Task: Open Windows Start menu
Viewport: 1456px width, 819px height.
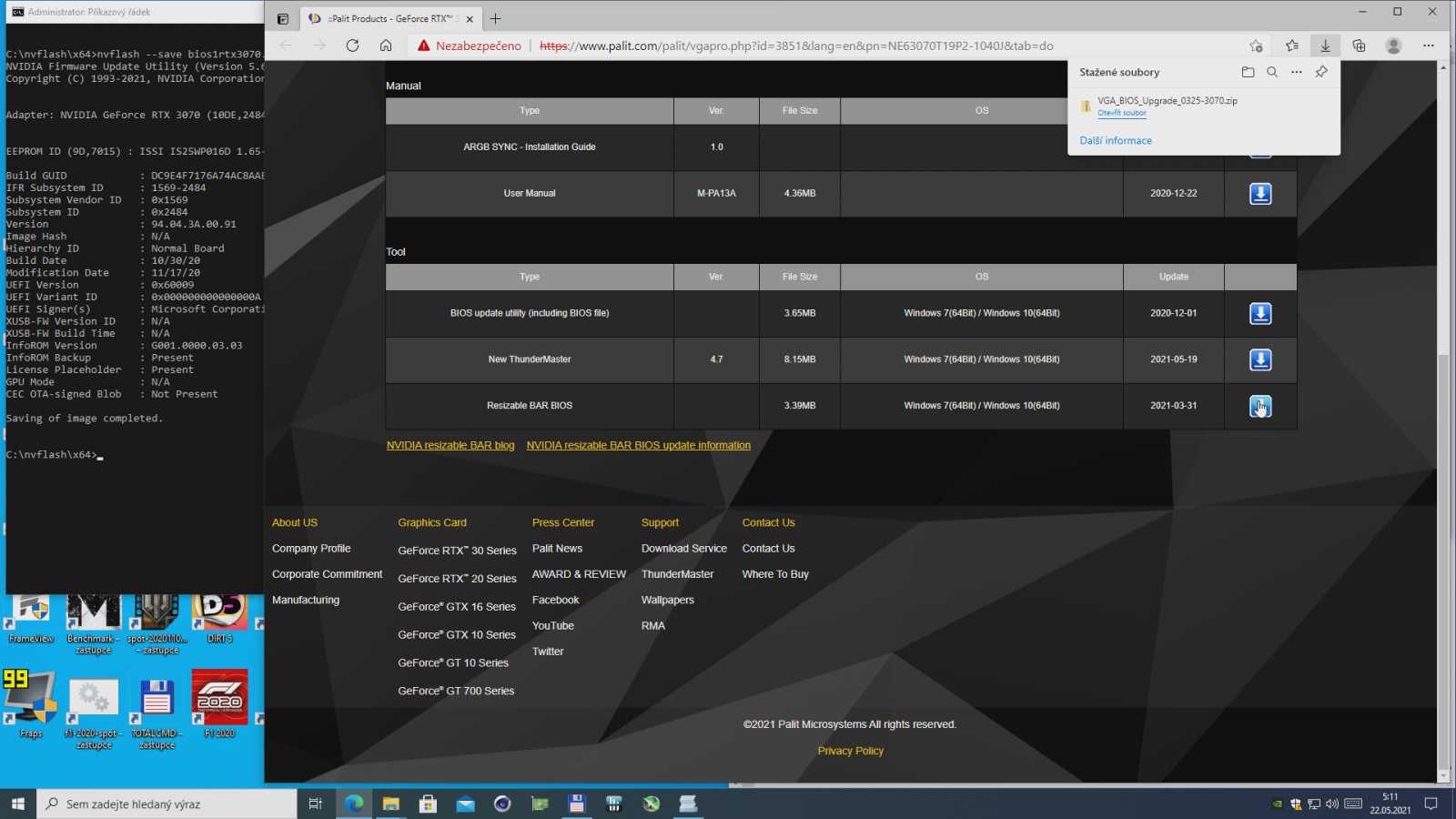Action: click(17, 804)
